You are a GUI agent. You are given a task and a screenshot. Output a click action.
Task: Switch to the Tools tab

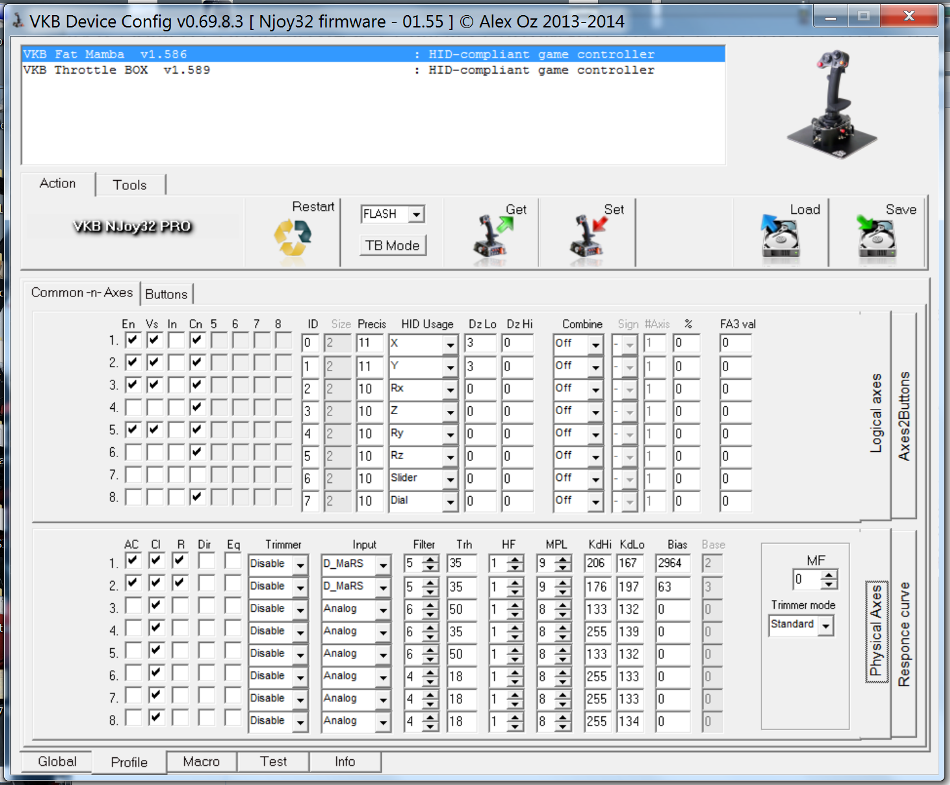(130, 185)
